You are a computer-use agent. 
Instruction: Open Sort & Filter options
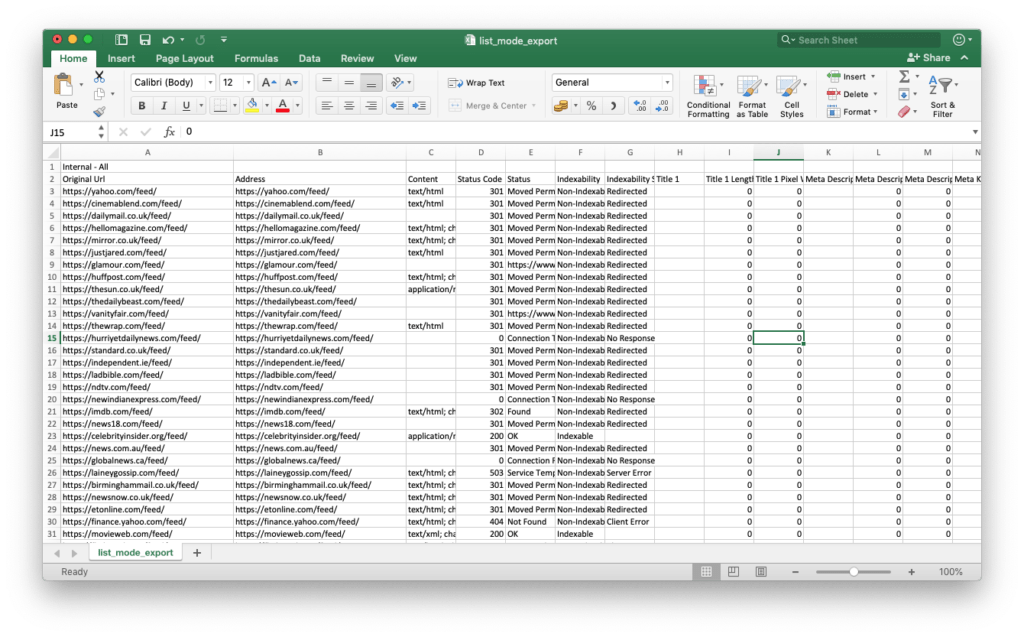pos(942,95)
